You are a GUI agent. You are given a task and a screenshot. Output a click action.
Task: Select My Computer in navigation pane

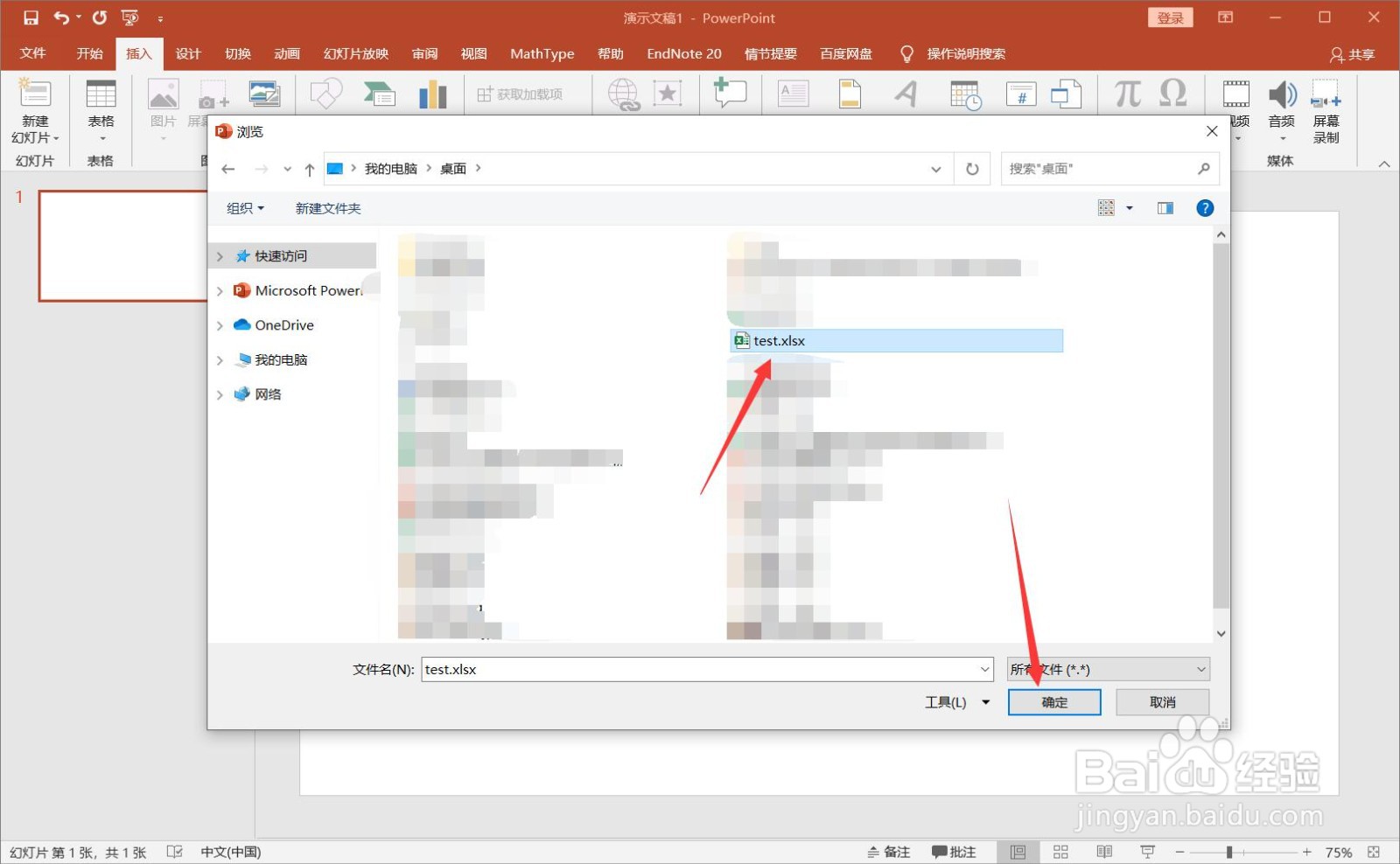tap(271, 359)
